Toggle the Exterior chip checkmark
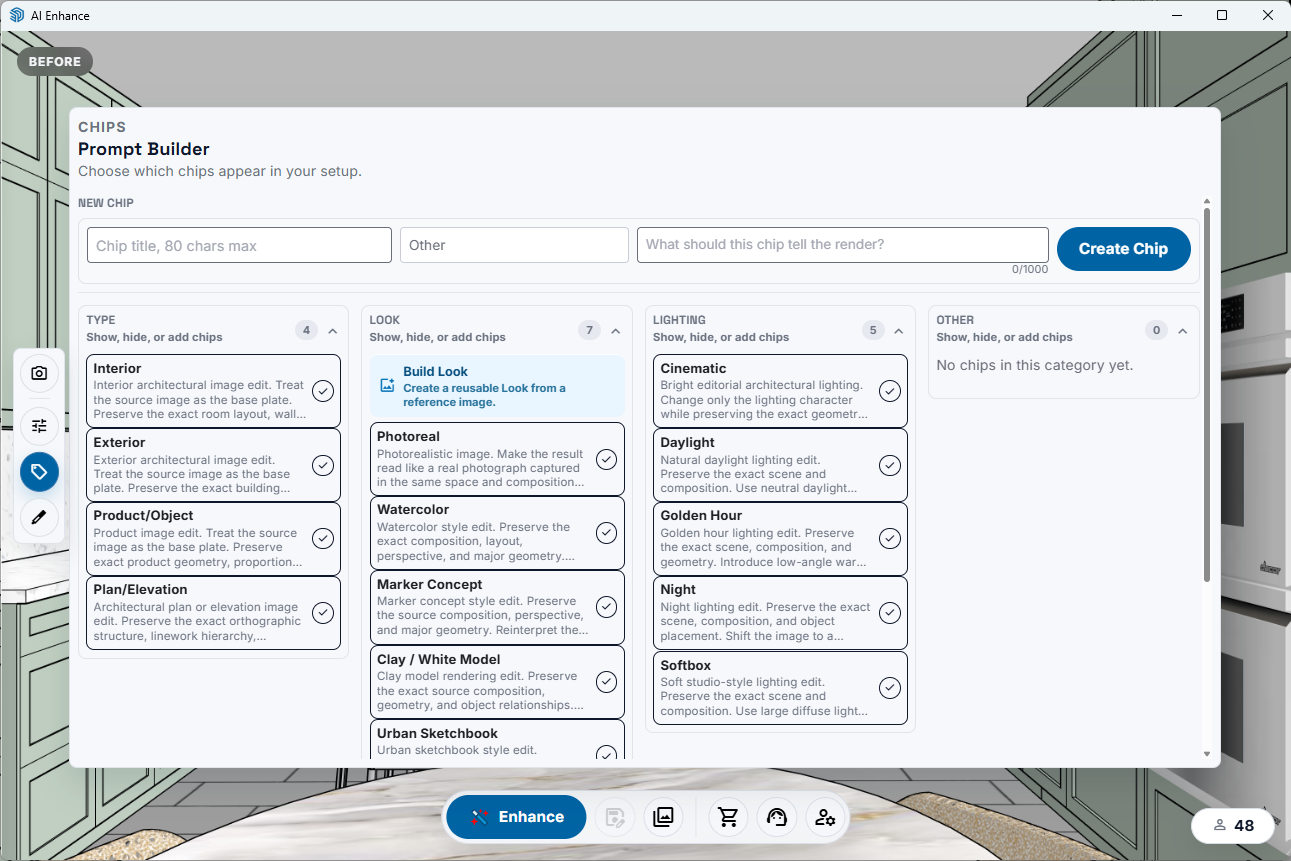Viewport: 1291px width, 861px height. click(322, 465)
